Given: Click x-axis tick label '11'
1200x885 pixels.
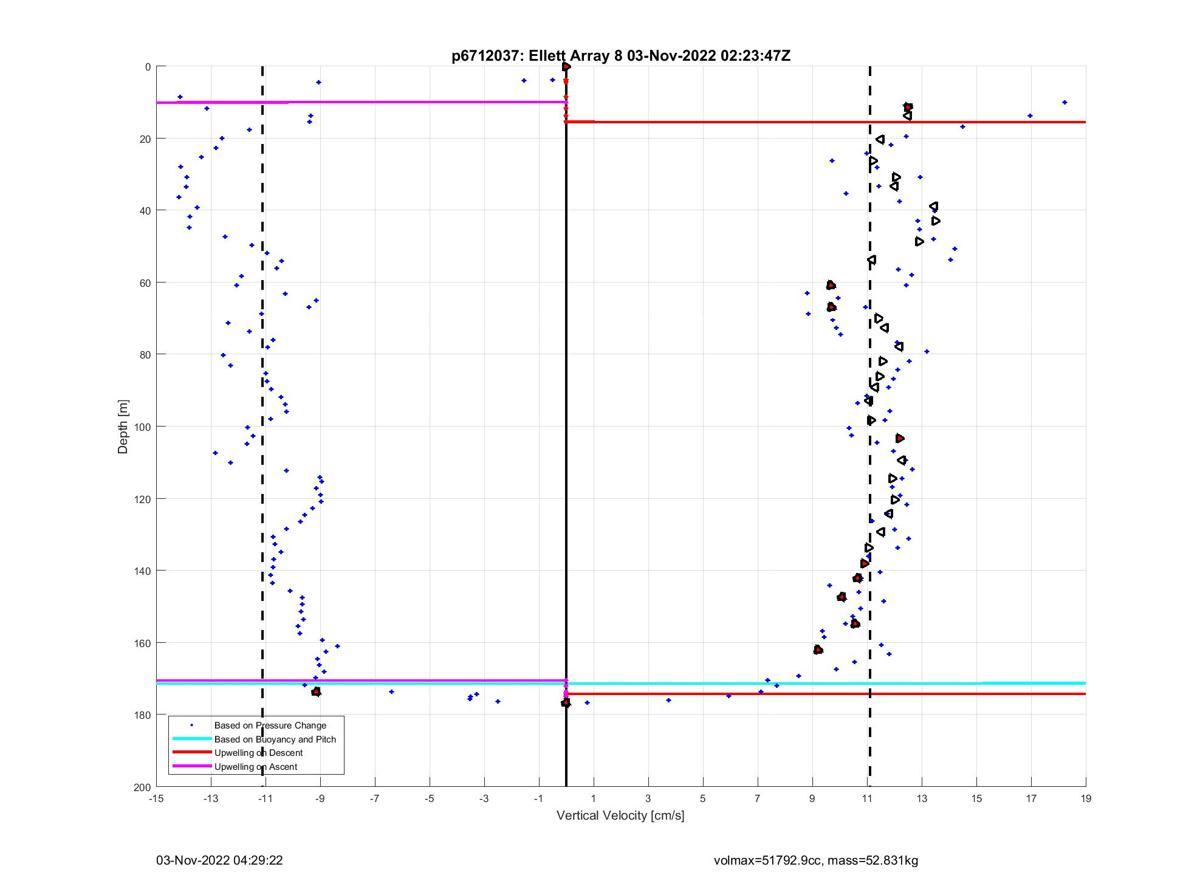Looking at the screenshot, I should point(867,798).
